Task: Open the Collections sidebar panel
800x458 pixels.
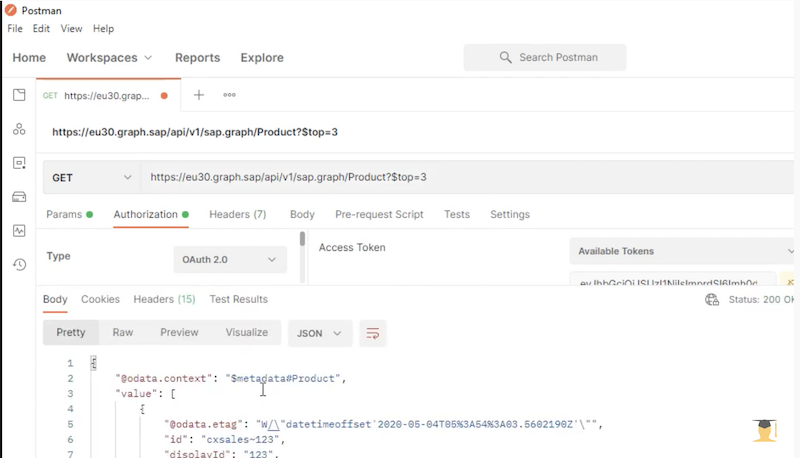Action: pos(18,95)
